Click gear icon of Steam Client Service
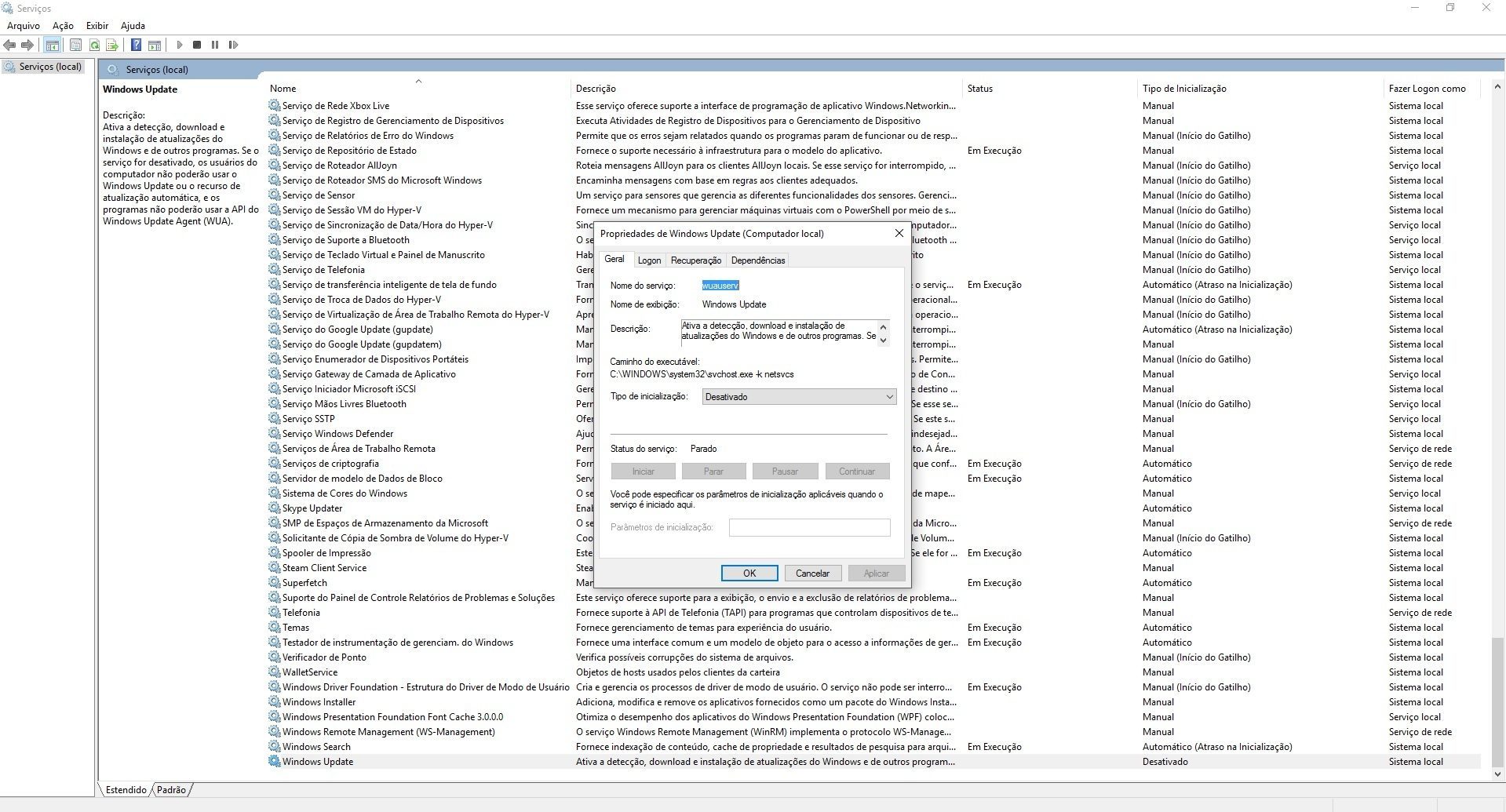The image size is (1506, 812). (274, 568)
